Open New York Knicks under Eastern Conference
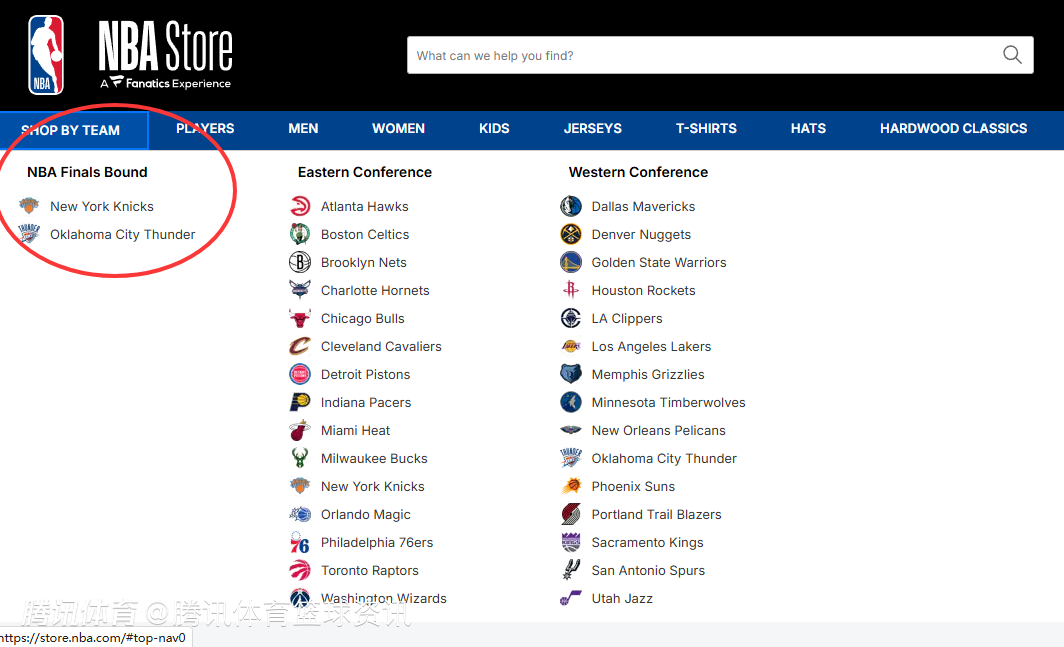The height and width of the screenshot is (647, 1064). coord(373,487)
